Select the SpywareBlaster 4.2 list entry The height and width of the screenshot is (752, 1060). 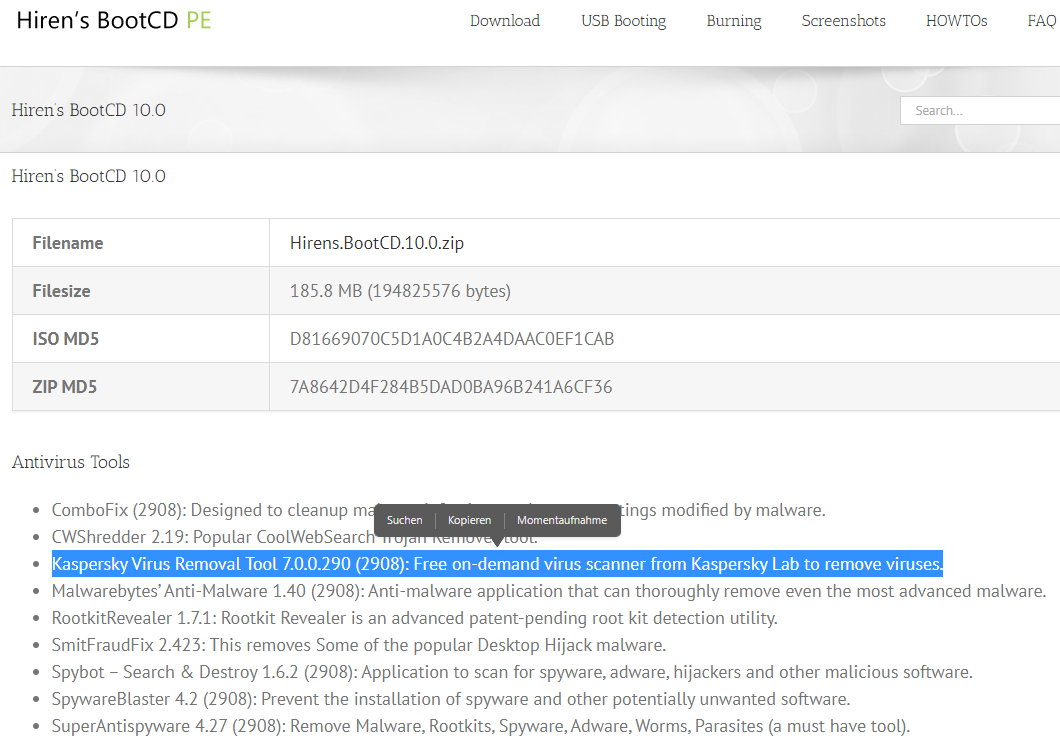[x=451, y=699]
